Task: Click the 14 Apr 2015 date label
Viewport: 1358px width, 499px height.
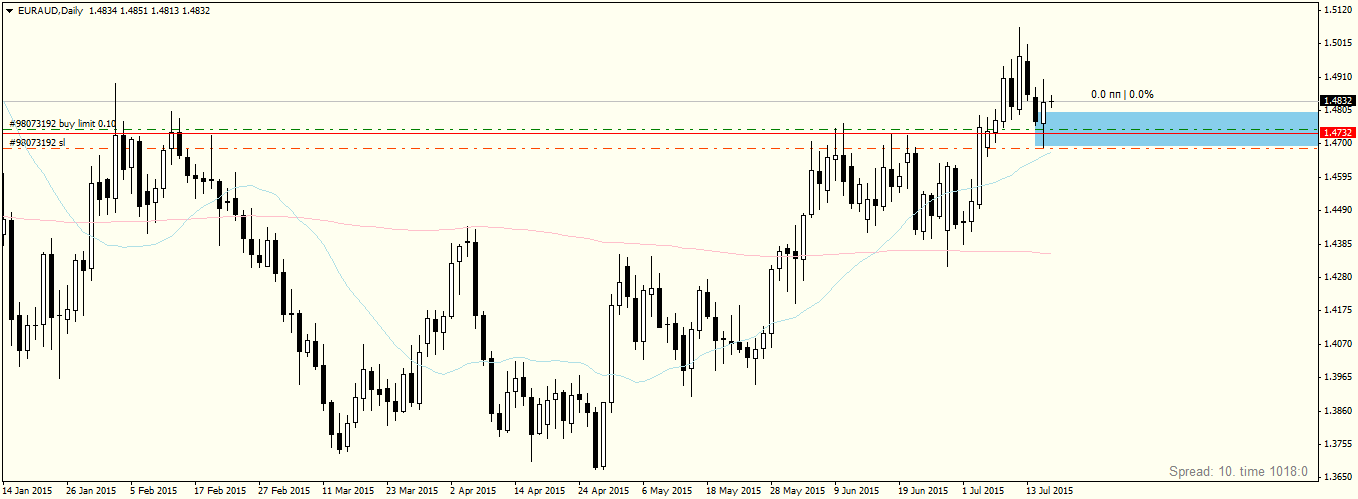Action: (540, 491)
